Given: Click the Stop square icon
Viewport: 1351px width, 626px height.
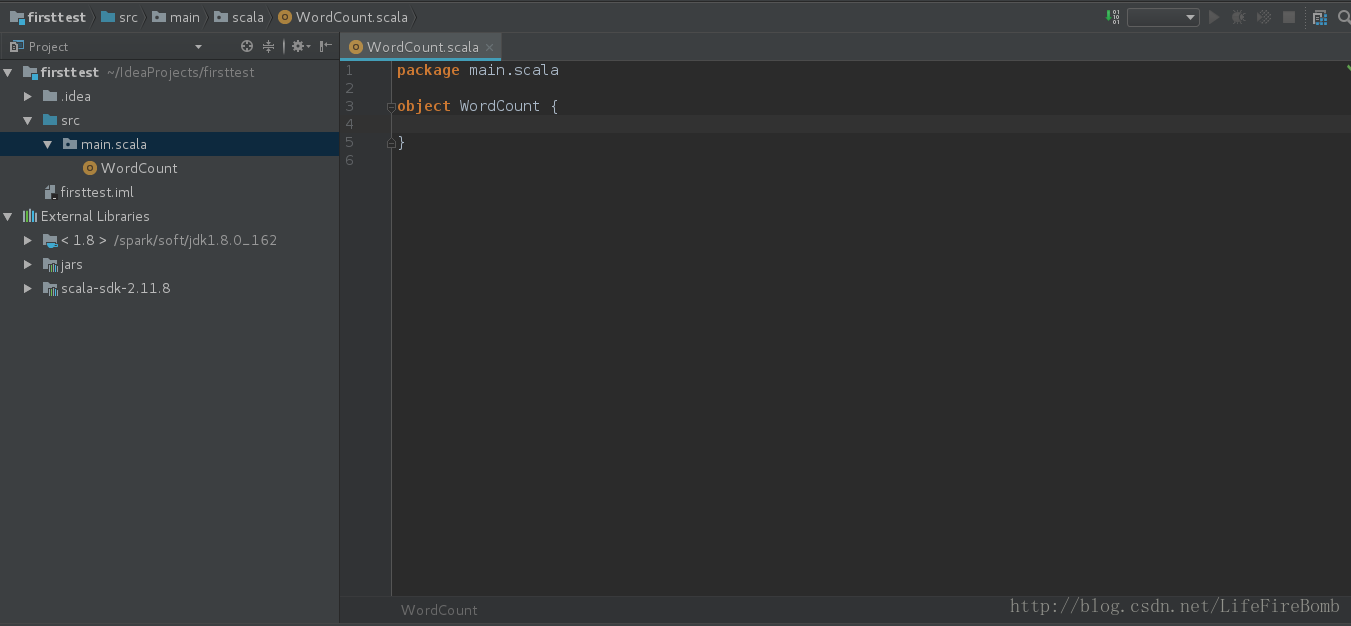Looking at the screenshot, I should coord(1289,17).
